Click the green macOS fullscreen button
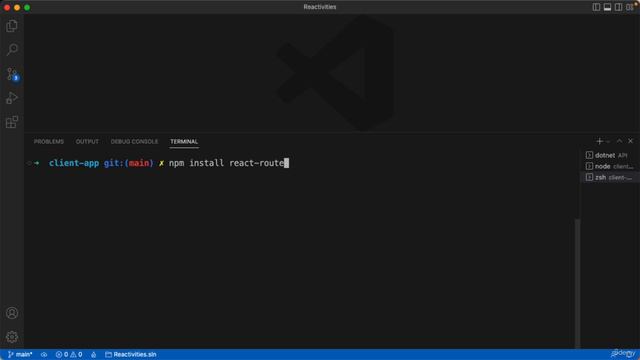Screen dimensions: 640x360 (x=27, y=7)
